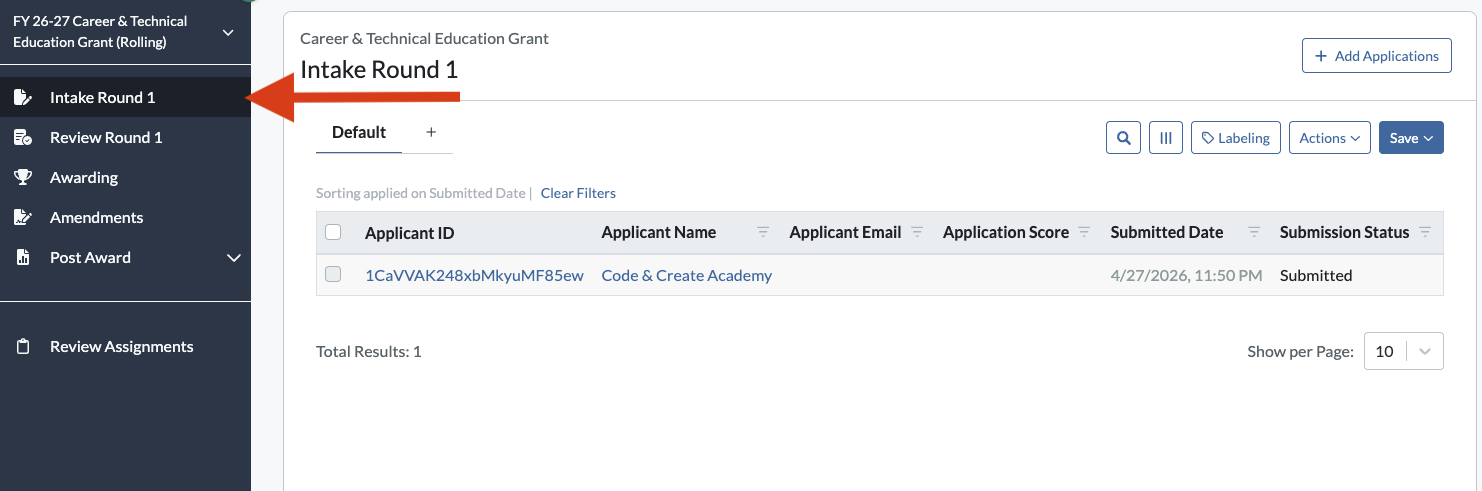Open the Show per Page dropdown
The width and height of the screenshot is (1482, 491).
(x=1404, y=351)
